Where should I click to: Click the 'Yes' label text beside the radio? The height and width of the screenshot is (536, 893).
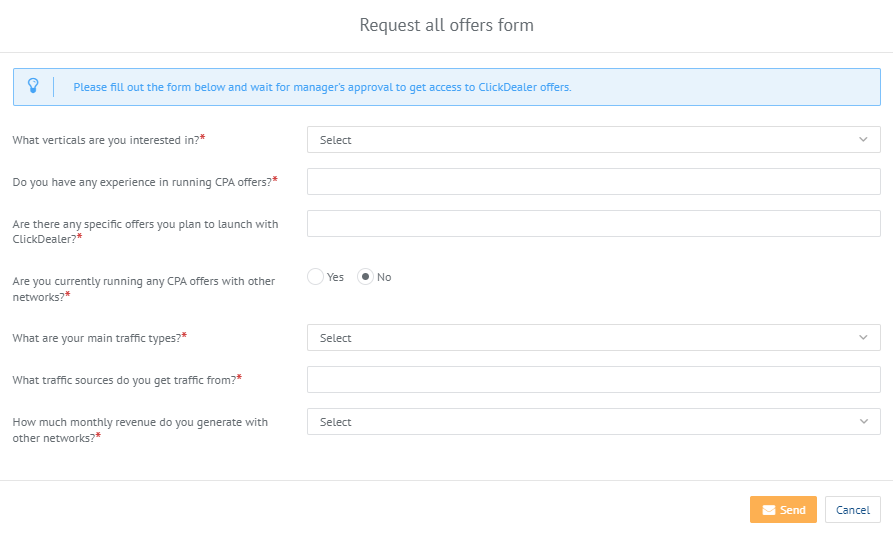pyautogui.click(x=335, y=277)
